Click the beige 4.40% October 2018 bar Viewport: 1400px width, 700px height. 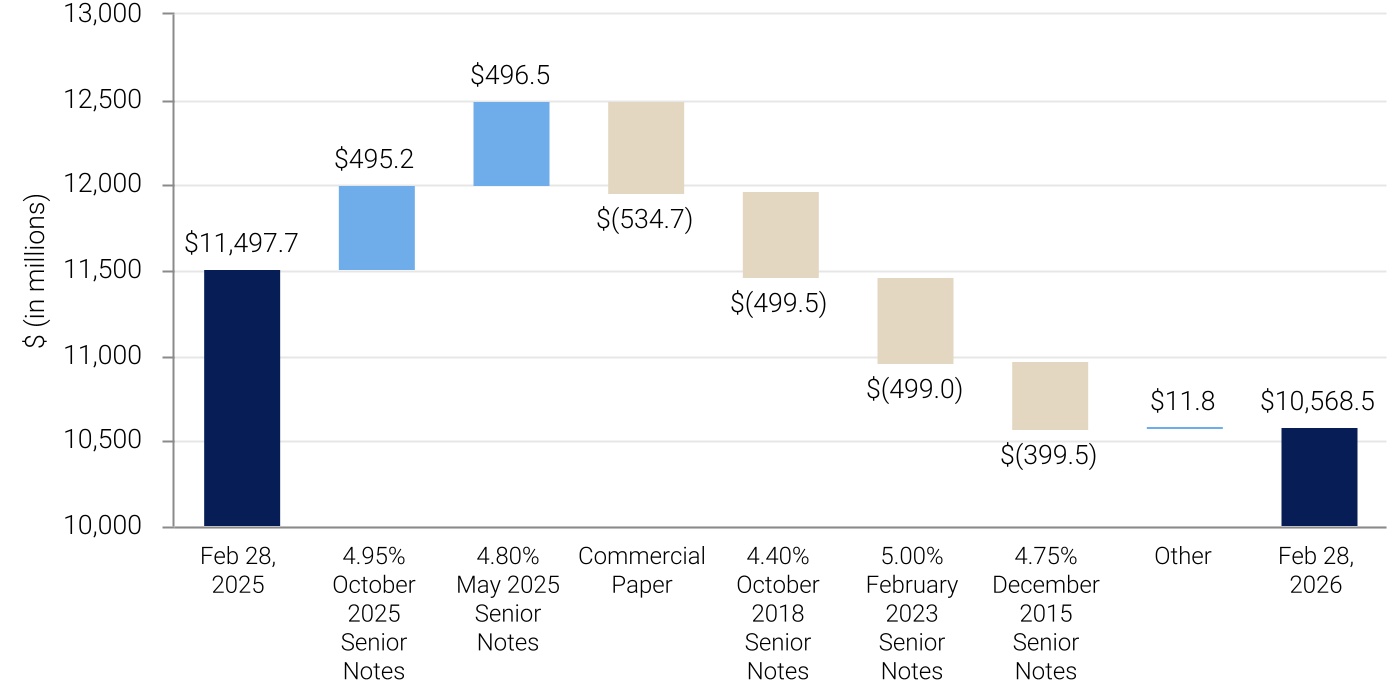click(x=781, y=234)
